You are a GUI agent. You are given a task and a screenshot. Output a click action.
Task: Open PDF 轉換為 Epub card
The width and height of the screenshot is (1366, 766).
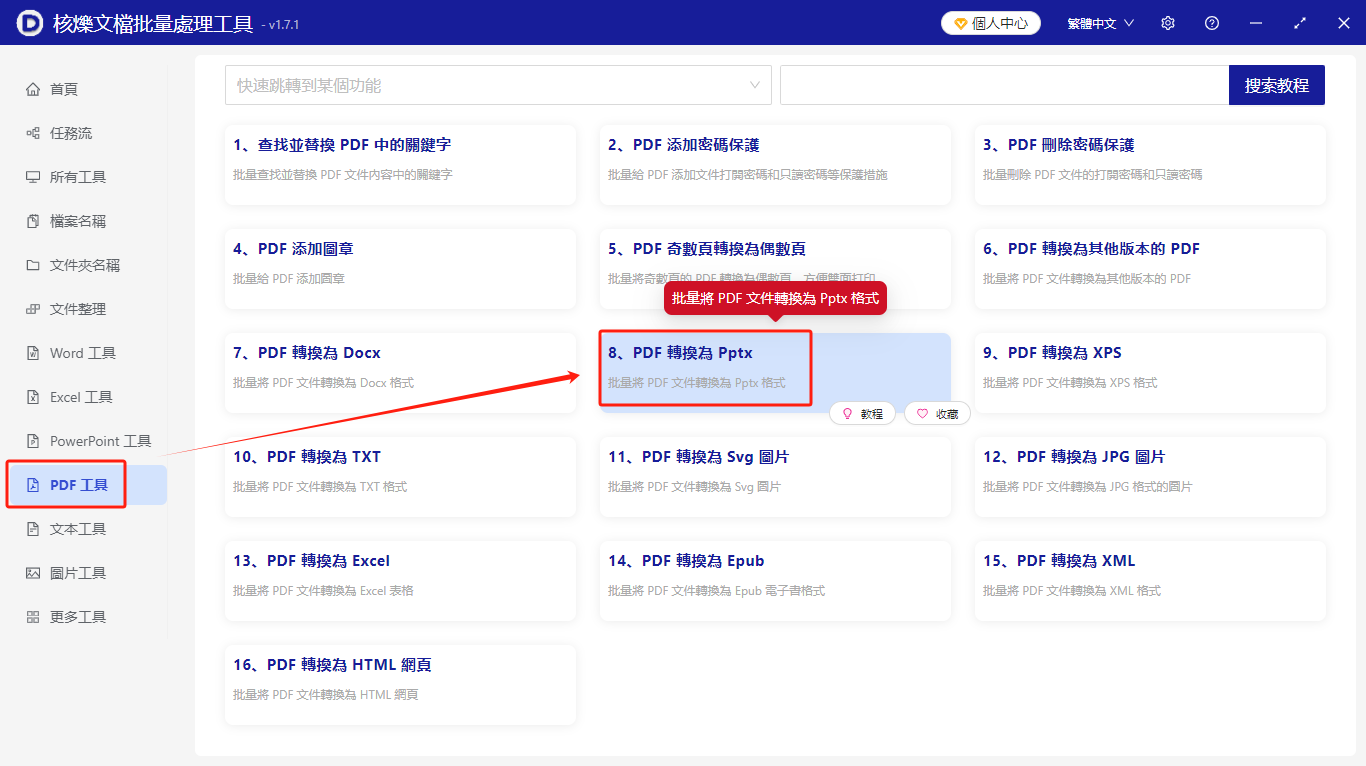point(775,581)
